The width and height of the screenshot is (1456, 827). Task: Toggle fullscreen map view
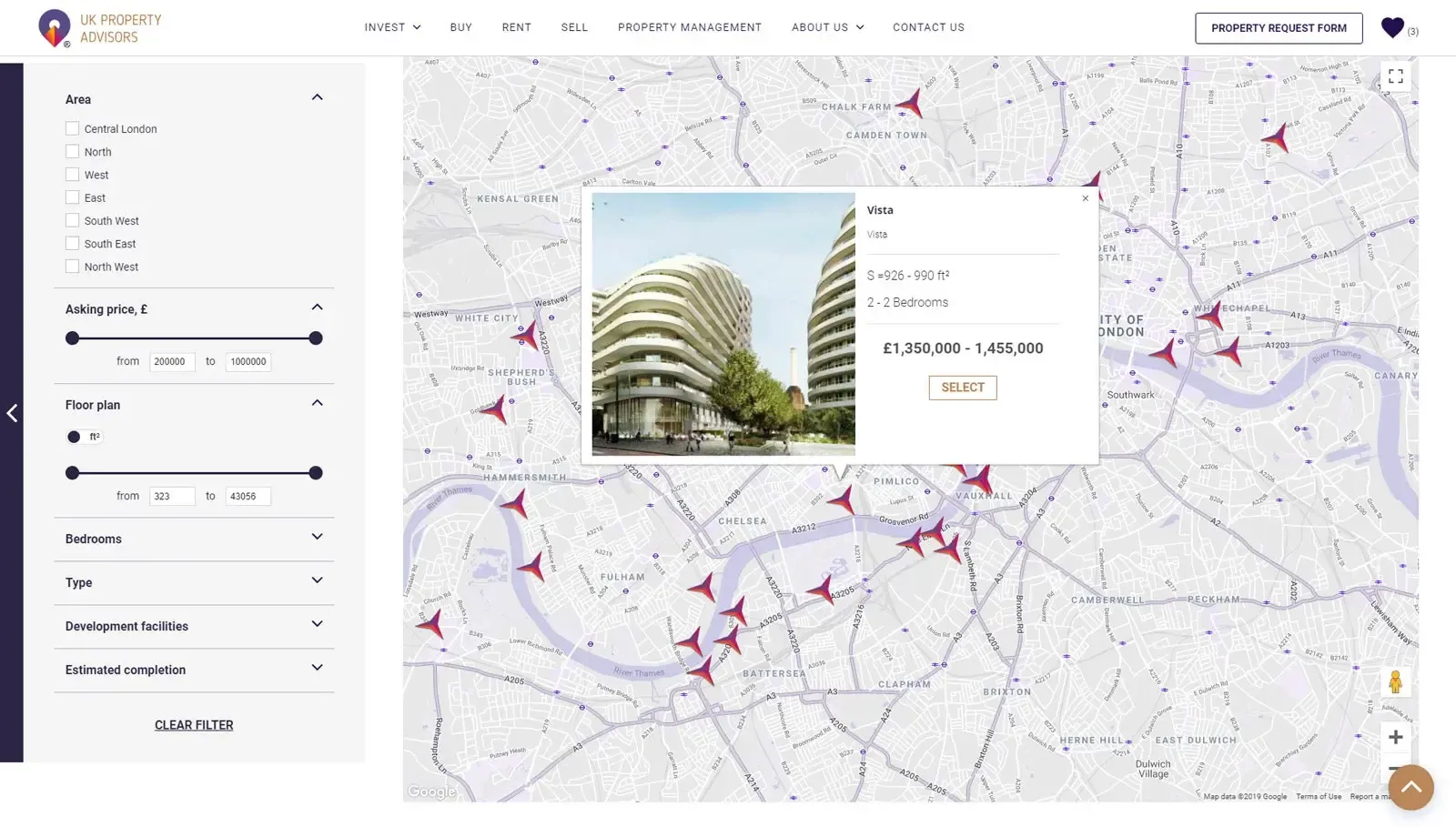[x=1395, y=76]
